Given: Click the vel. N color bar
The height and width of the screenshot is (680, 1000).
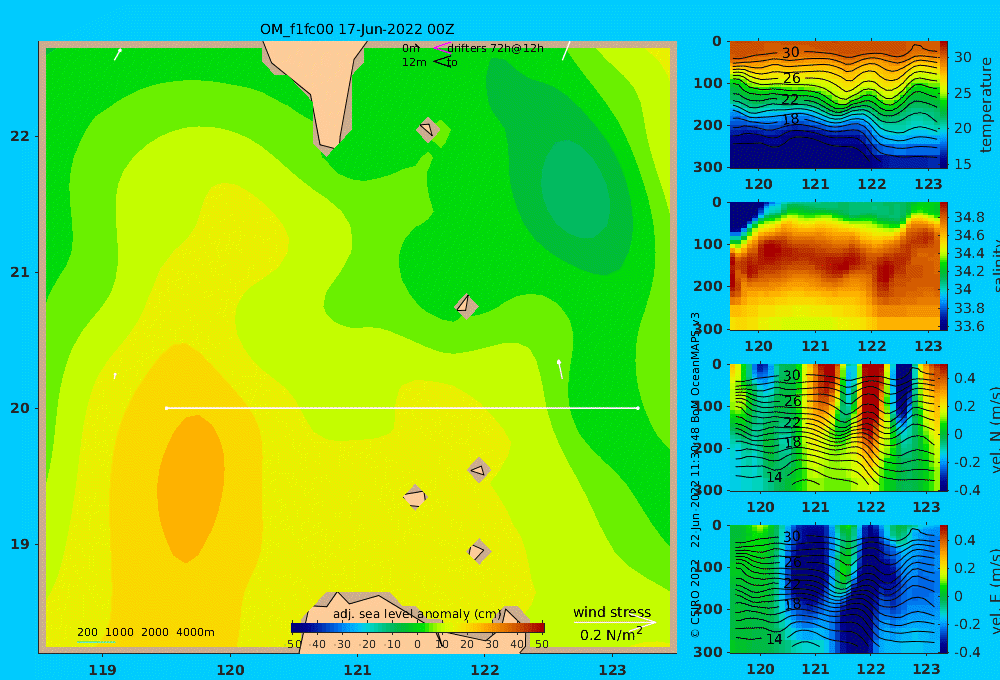Looking at the screenshot, I should click(943, 427).
